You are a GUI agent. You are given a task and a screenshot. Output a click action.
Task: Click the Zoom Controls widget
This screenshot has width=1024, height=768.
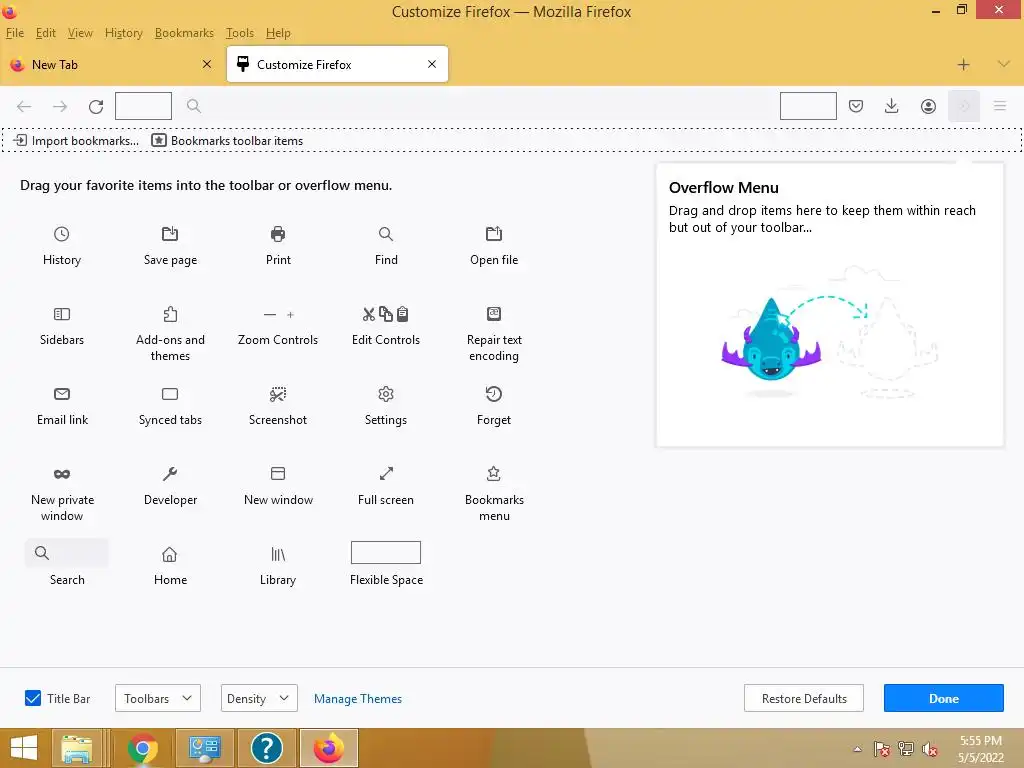click(278, 314)
